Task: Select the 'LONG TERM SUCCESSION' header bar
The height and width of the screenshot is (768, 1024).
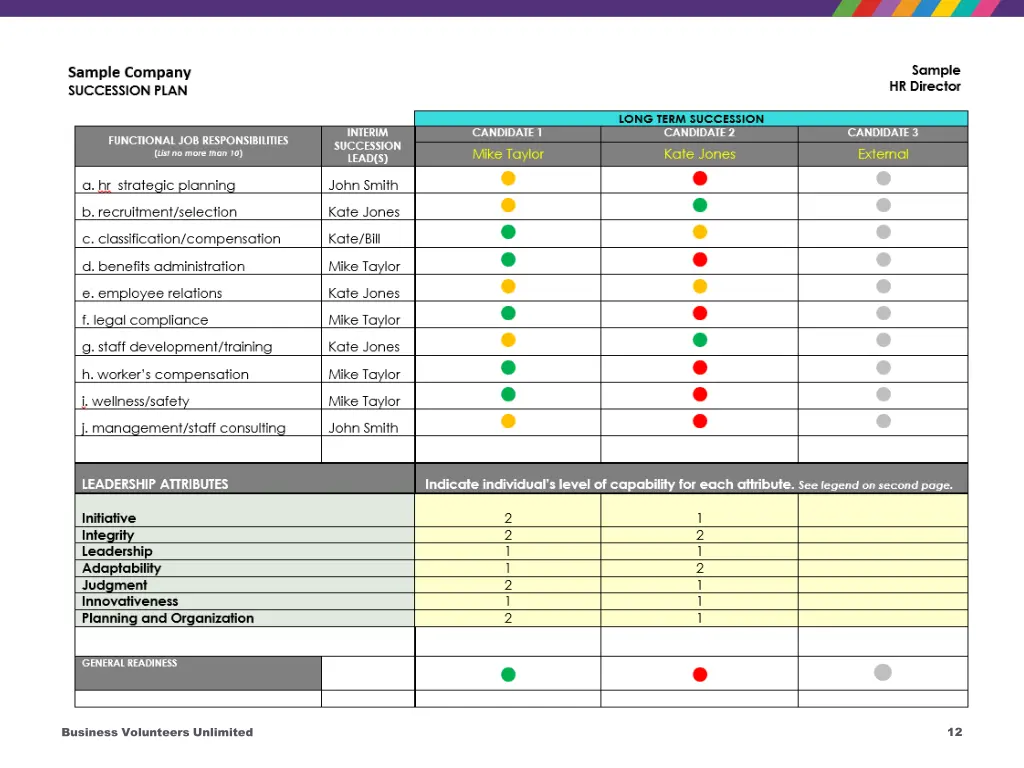Action: 691,118
